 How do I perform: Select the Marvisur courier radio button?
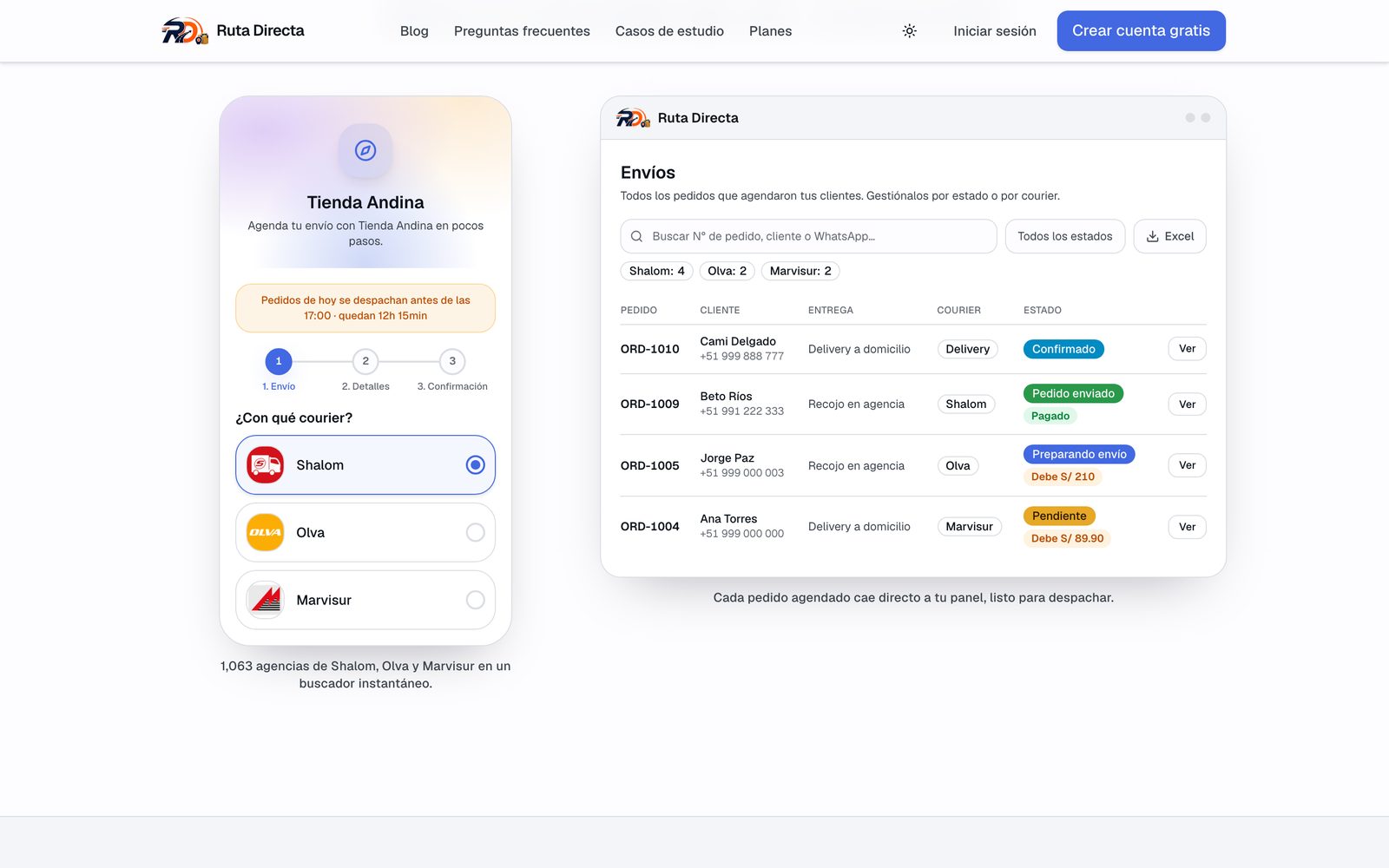475,600
